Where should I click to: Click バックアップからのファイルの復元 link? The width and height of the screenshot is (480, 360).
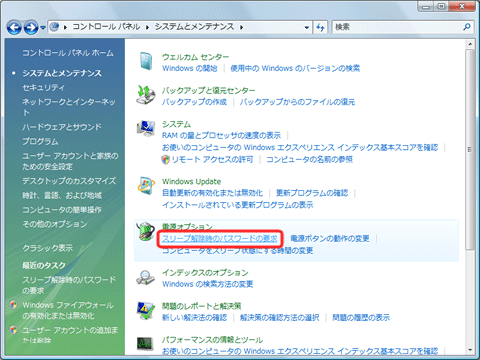pyautogui.click(x=297, y=102)
